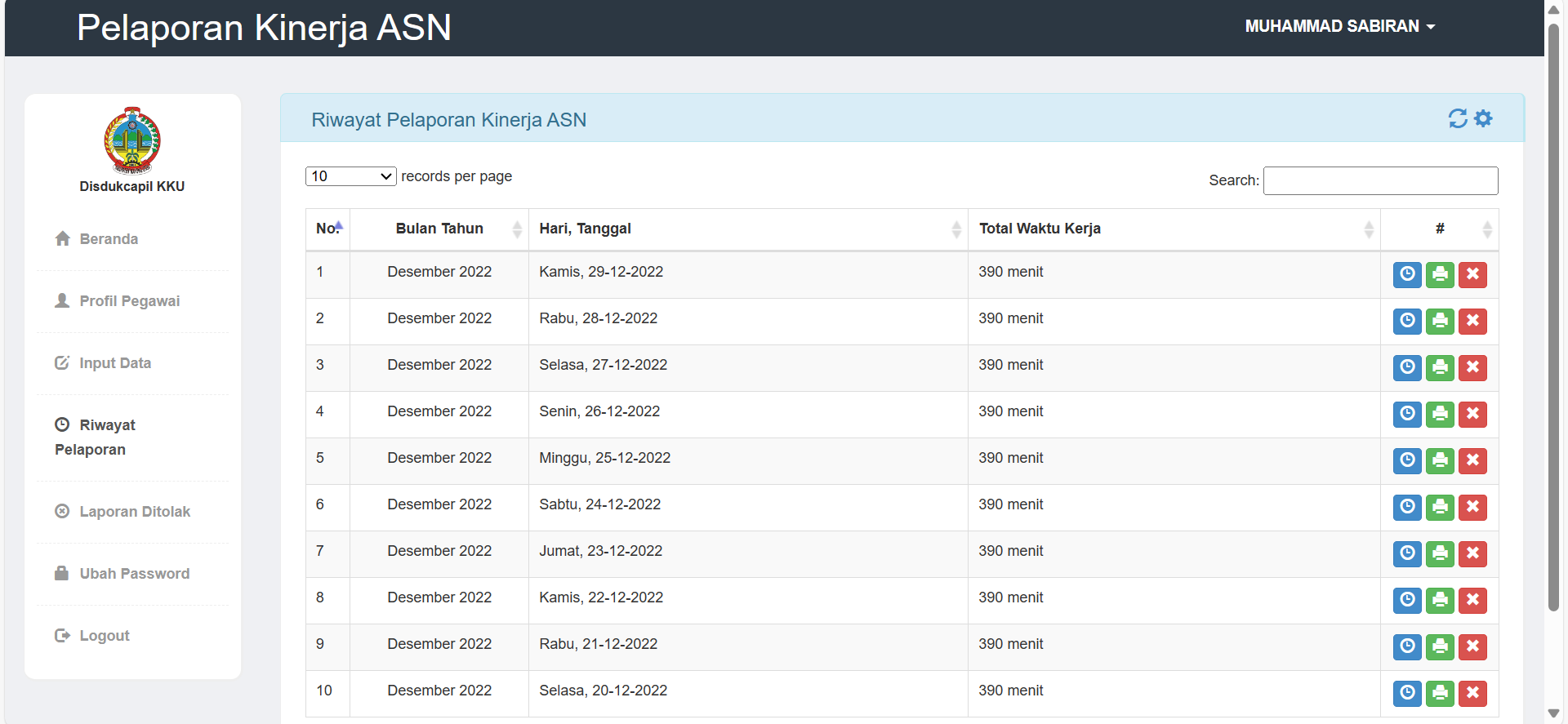Image resolution: width=1568 pixels, height=724 pixels.
Task: Open Input Data from the sidebar
Action: (115, 363)
